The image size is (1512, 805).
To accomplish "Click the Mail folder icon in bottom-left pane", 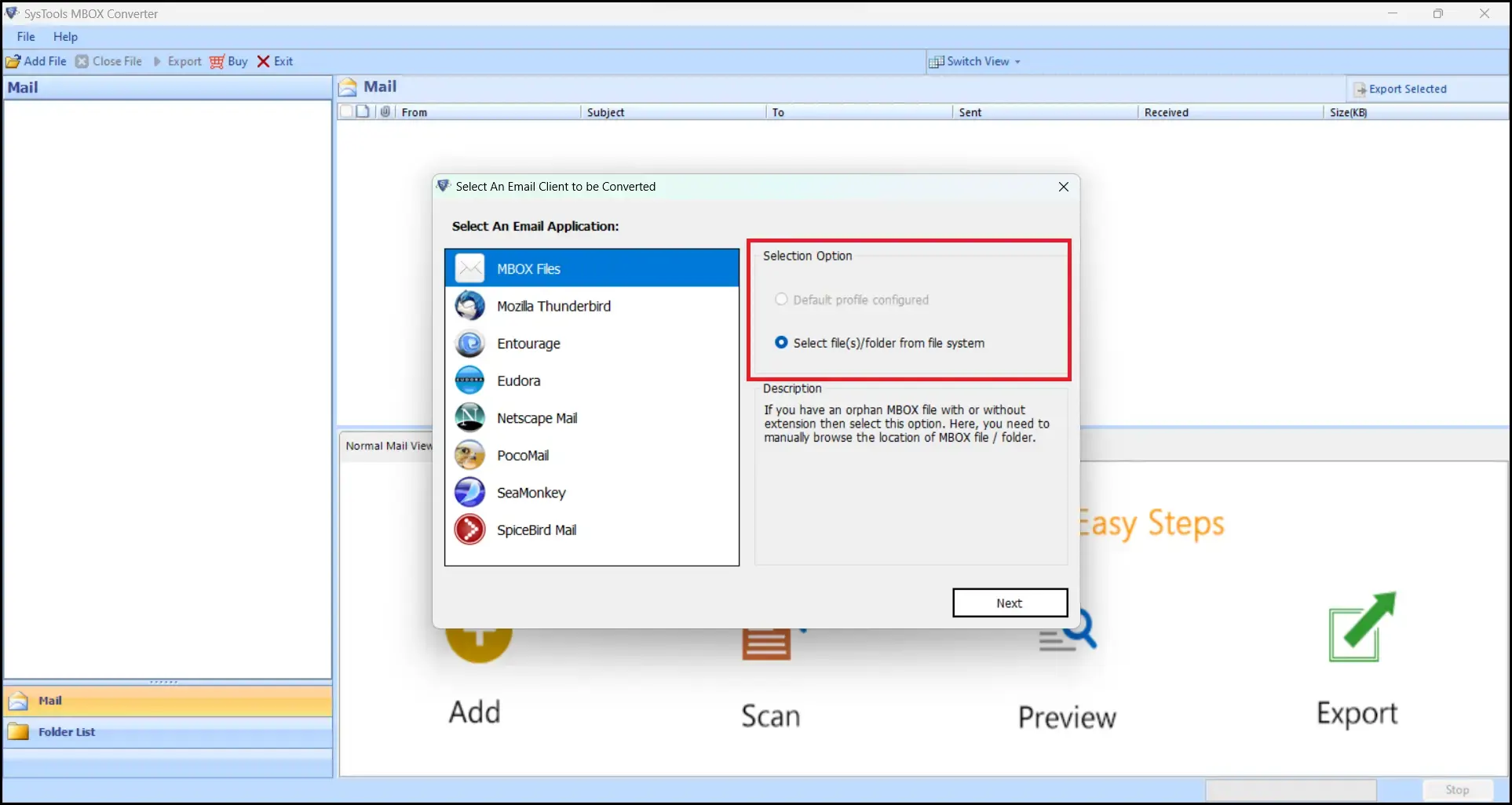I will [18, 701].
